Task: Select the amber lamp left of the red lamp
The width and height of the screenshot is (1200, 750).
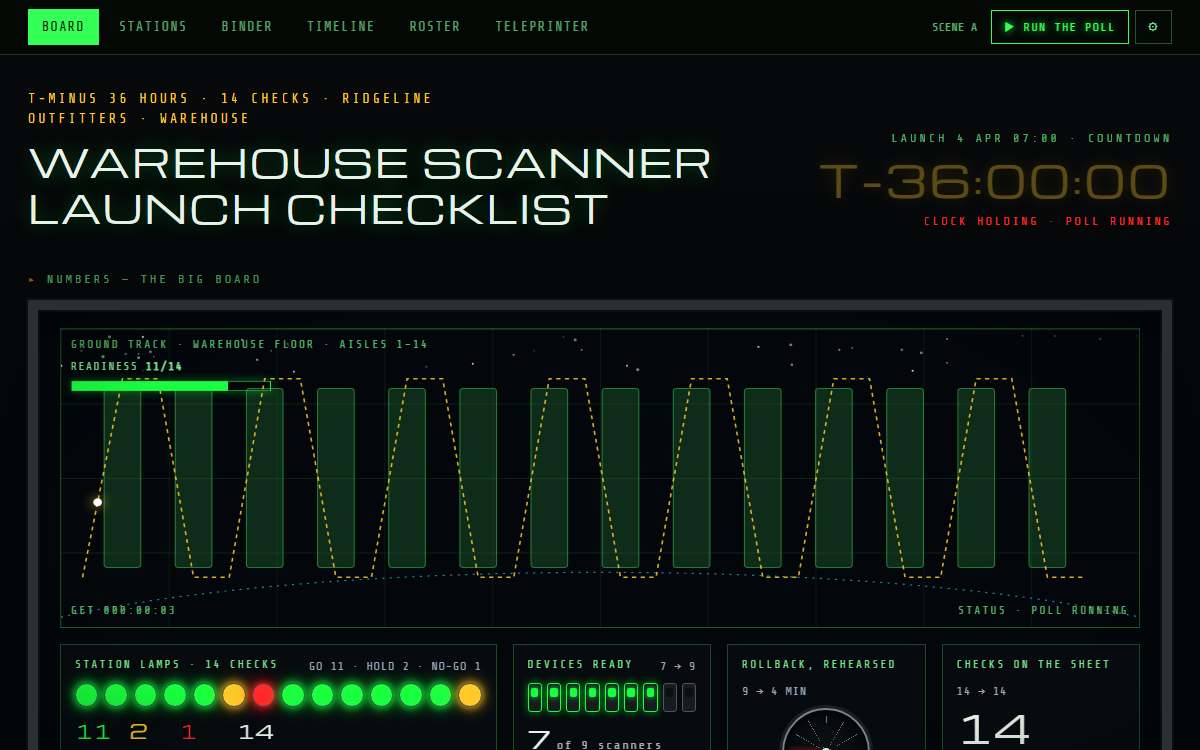Action: tap(234, 695)
